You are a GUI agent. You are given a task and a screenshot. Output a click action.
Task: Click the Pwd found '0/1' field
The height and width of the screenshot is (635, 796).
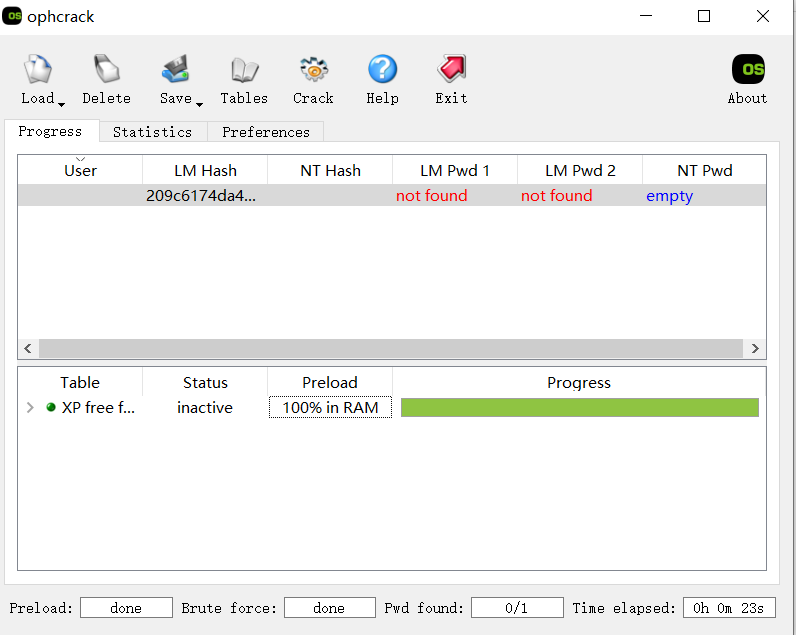point(517,608)
